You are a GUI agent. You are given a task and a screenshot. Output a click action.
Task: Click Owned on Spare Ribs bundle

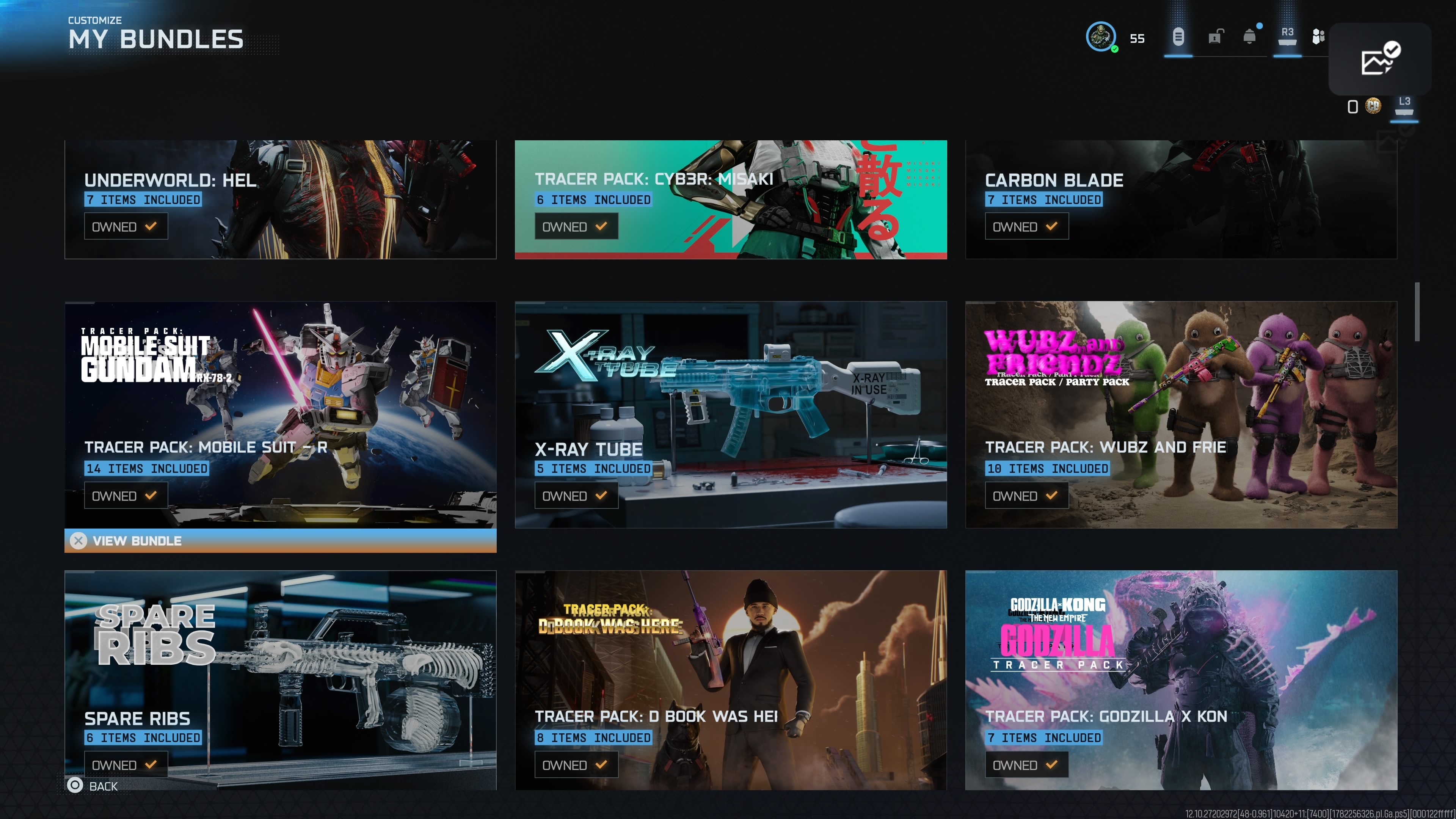coord(126,764)
